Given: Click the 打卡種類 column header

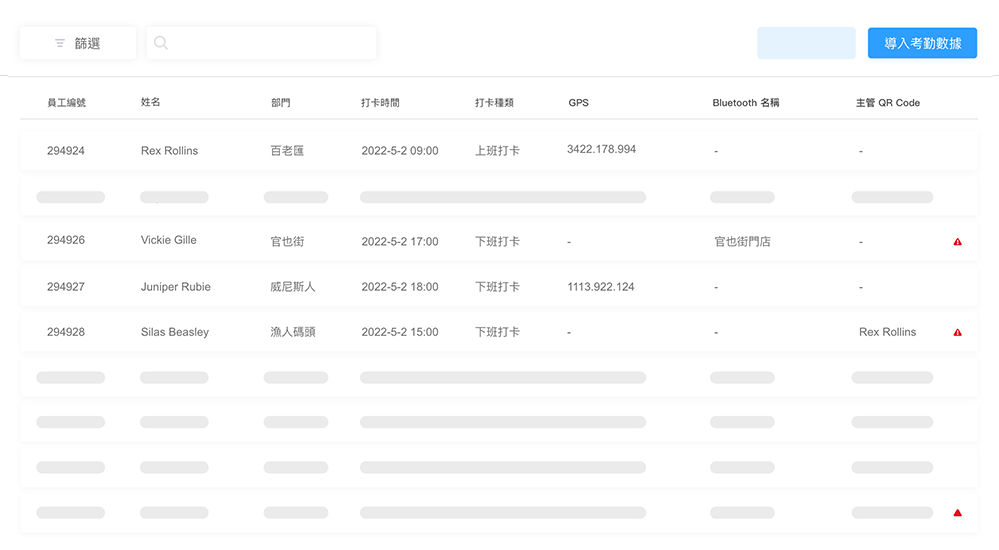Looking at the screenshot, I should (494, 103).
